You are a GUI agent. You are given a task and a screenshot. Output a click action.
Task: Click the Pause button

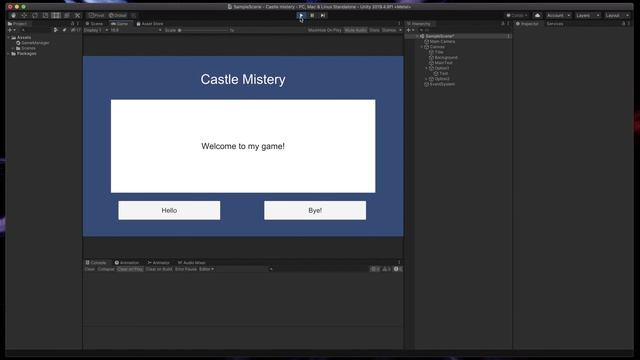point(312,16)
